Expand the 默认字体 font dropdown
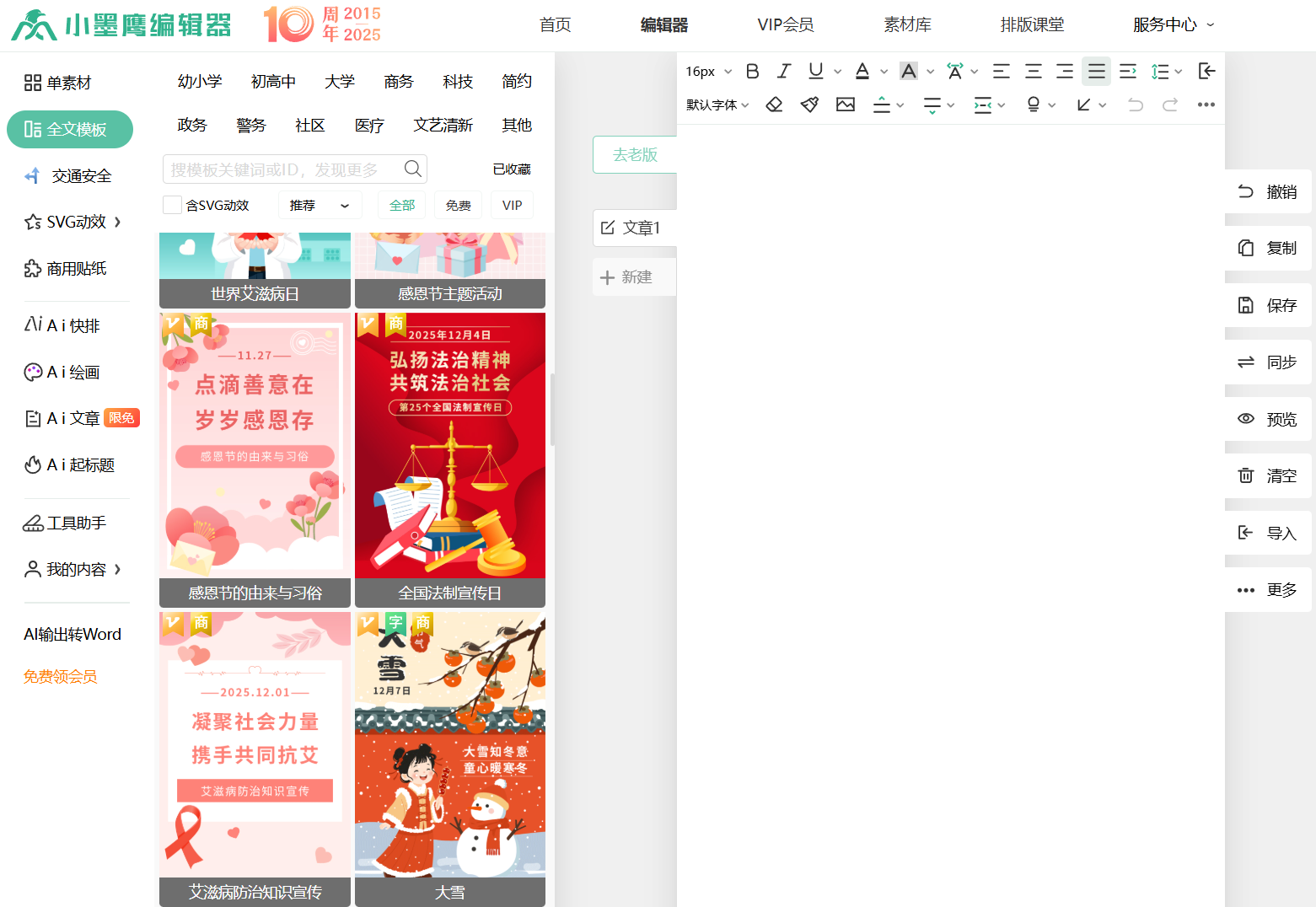This screenshot has width=1316, height=907. [x=717, y=105]
